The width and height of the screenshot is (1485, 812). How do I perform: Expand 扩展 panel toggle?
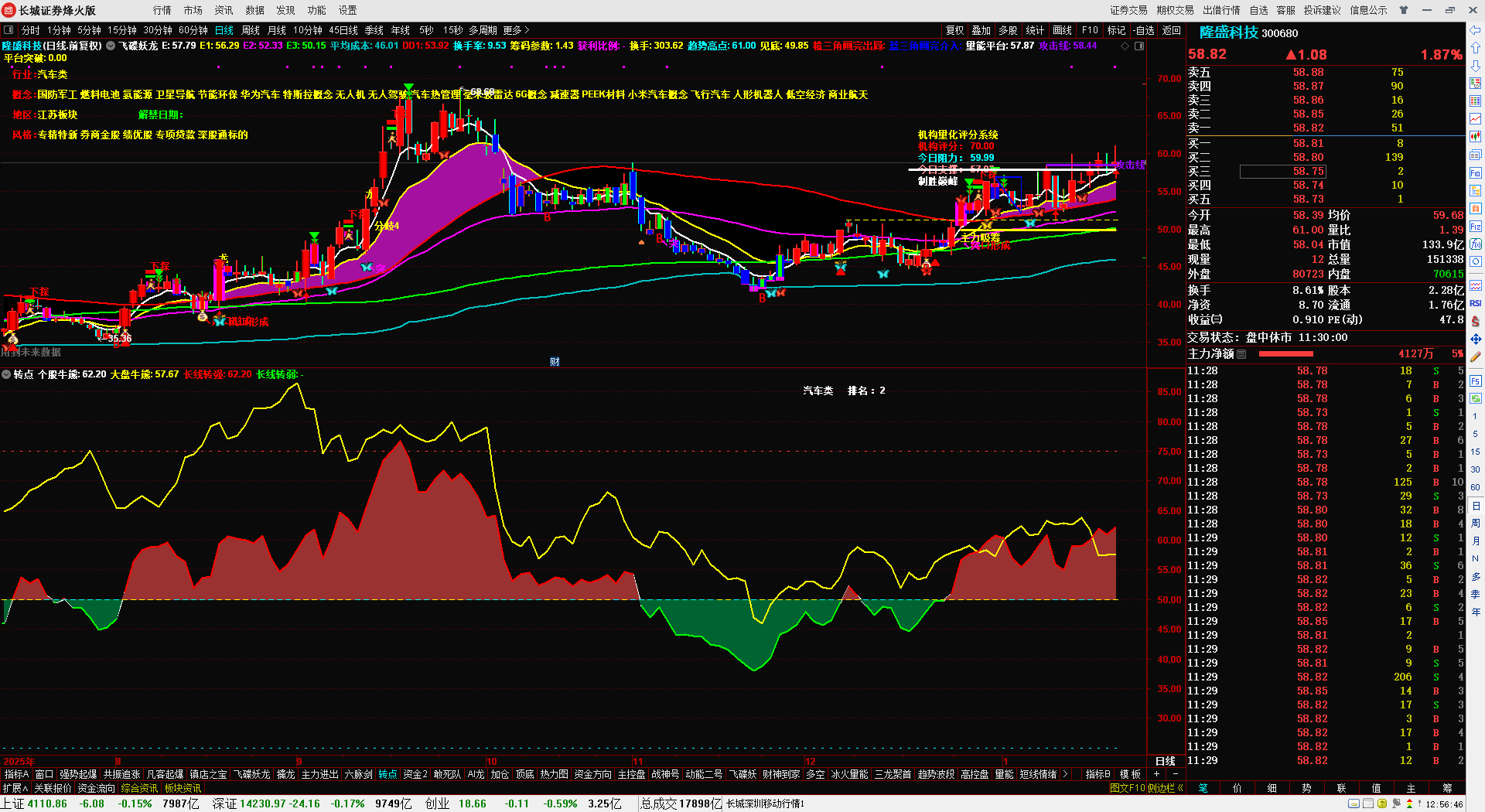(x=15, y=788)
